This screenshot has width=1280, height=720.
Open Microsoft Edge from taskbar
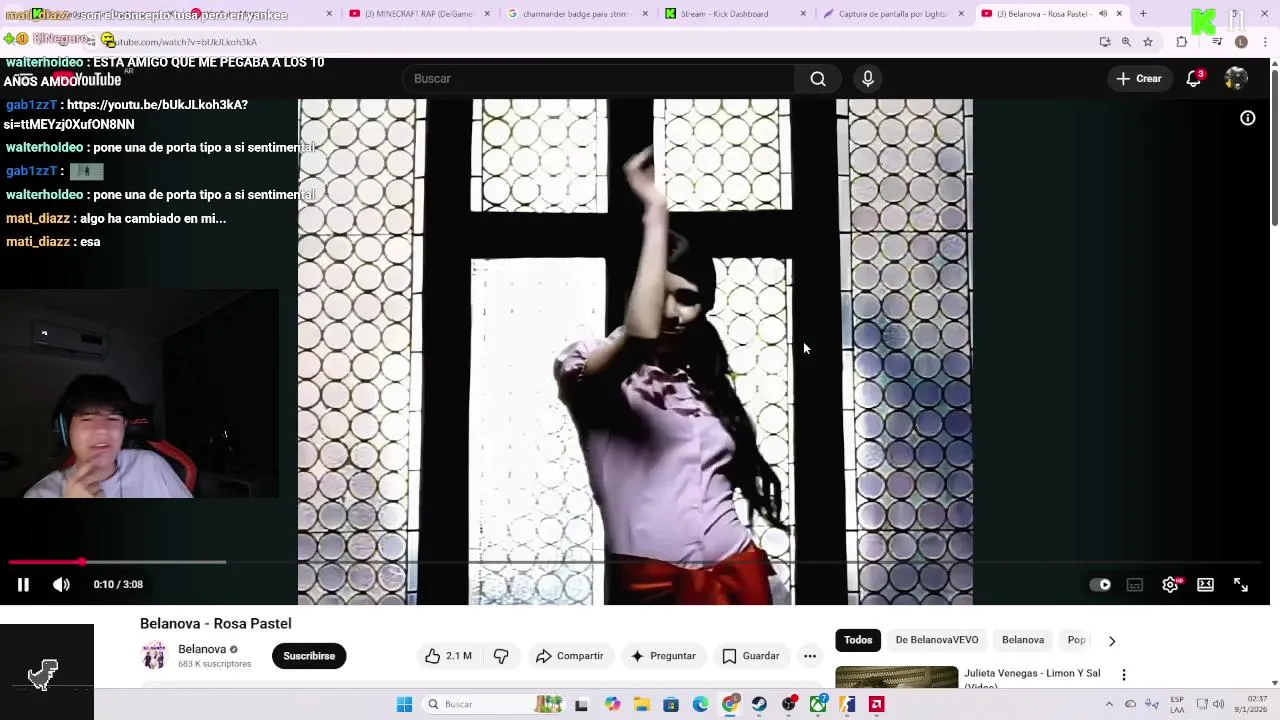700,704
